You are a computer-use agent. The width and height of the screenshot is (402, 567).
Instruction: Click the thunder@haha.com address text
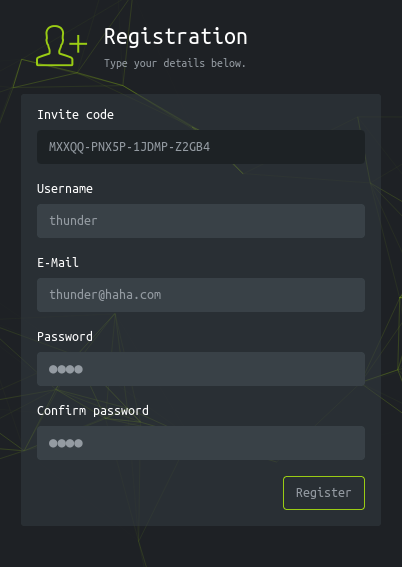[105, 295]
